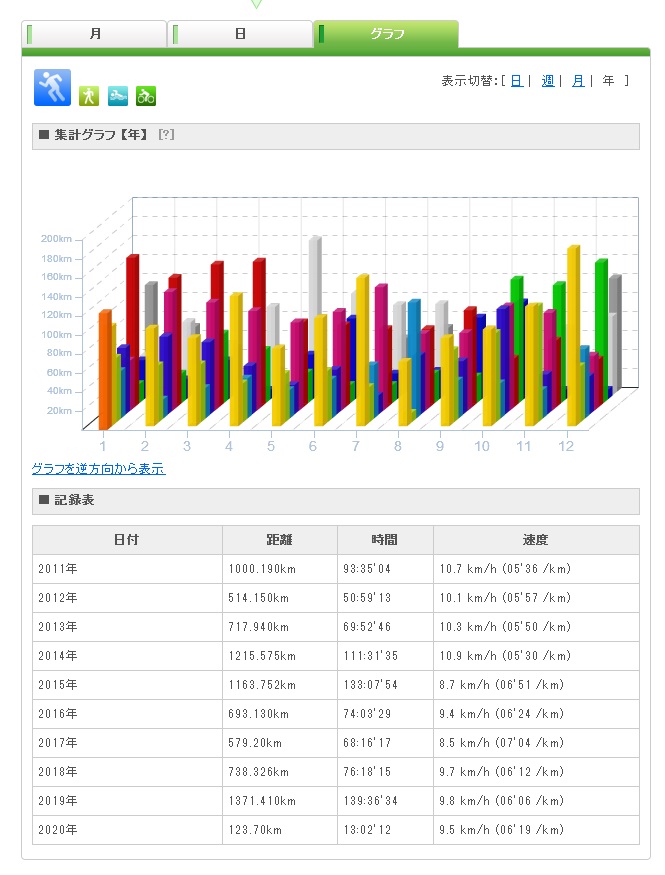Screen dimensions: 665x875
Task: Select the 2012年 row date cell
Action: coord(127,598)
